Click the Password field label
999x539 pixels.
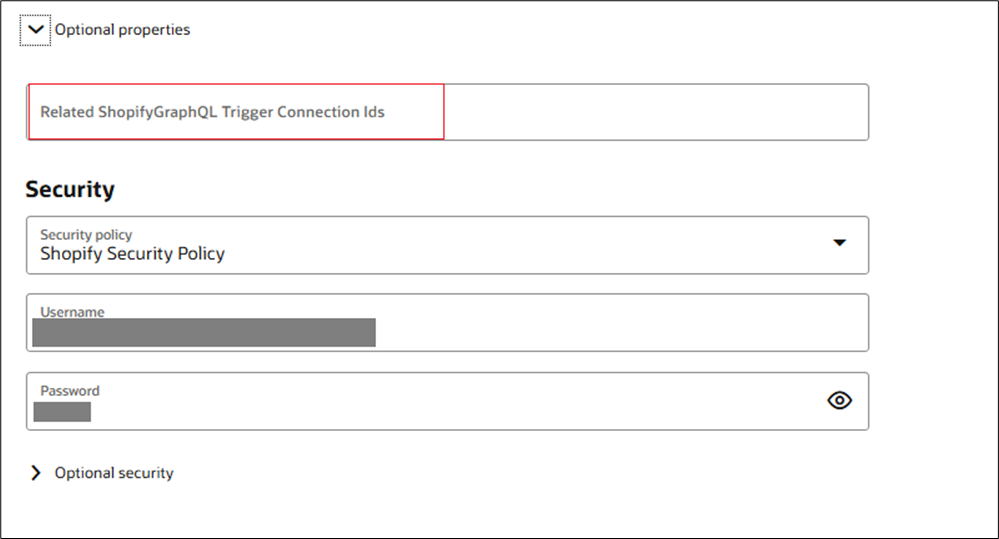[70, 391]
